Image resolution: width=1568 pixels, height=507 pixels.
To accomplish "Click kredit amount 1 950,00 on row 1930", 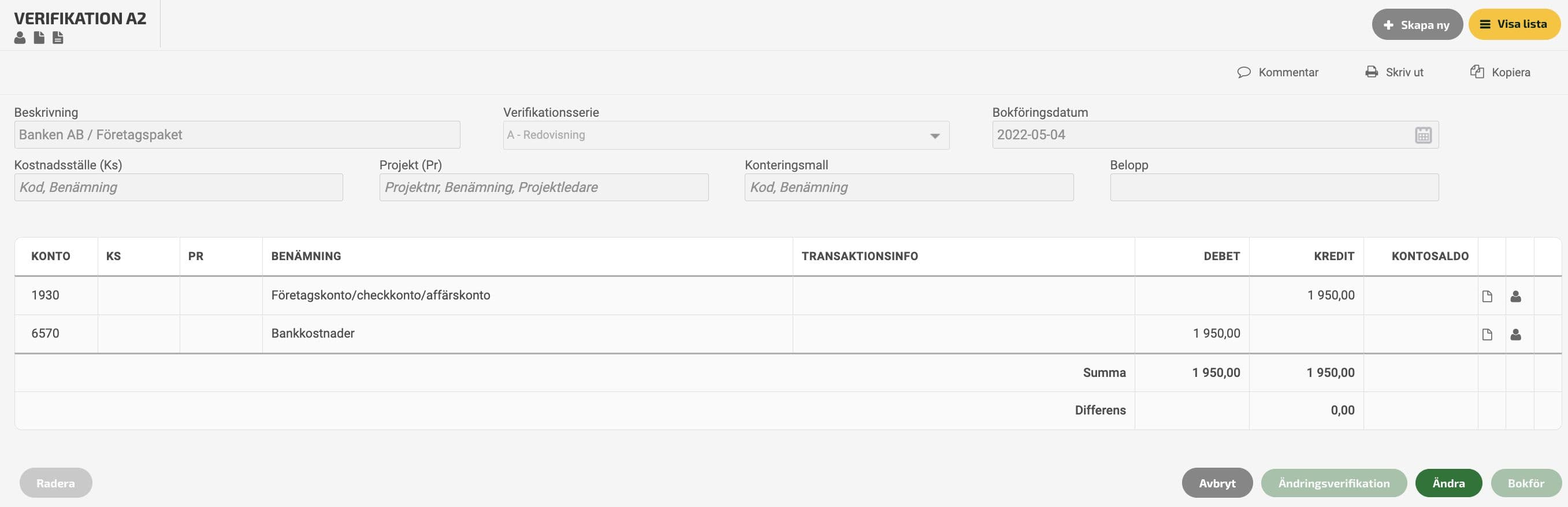I will pos(1331,295).
